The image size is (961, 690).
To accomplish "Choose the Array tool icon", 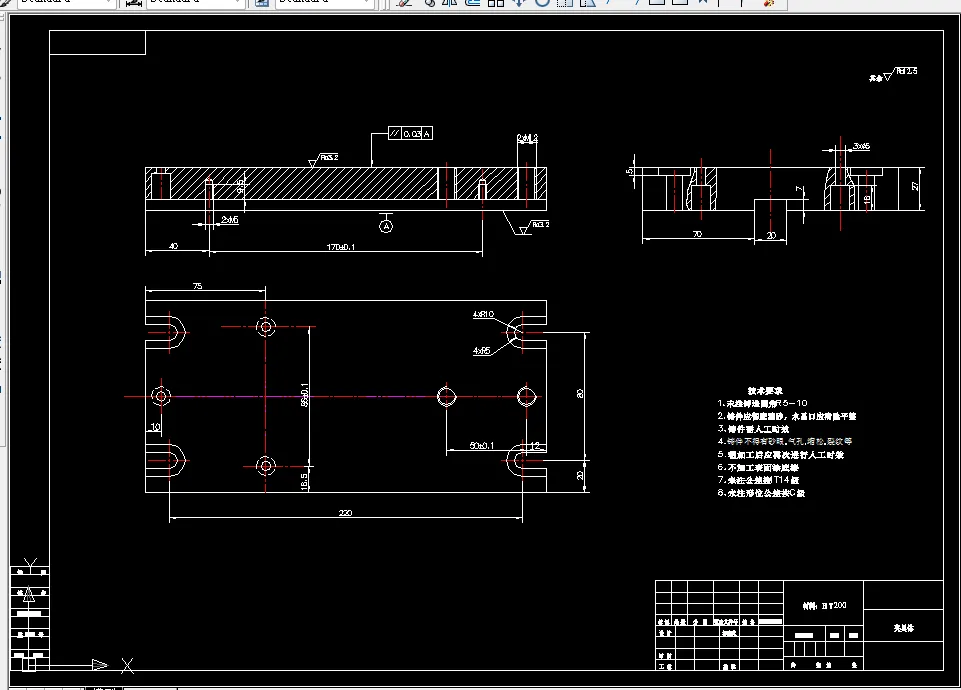I will point(496,2).
